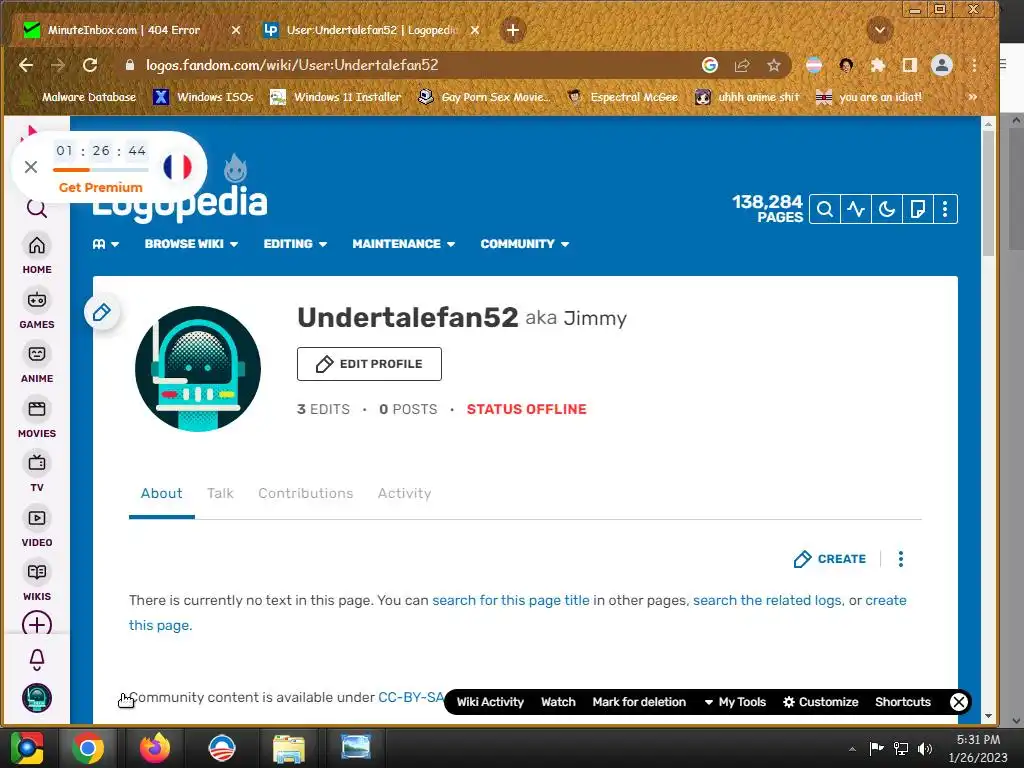Switch to the Activity tab

click(x=404, y=494)
